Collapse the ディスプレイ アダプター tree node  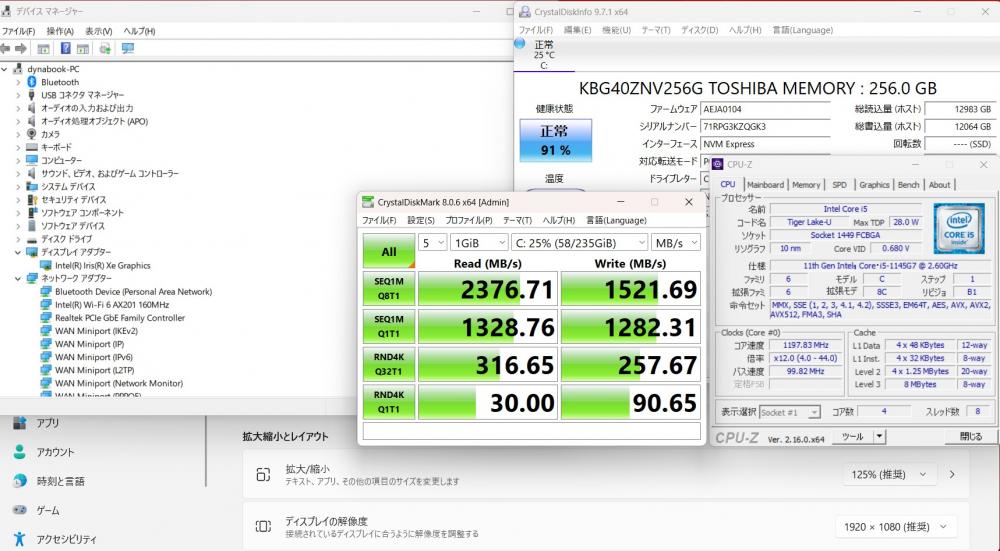click(19, 252)
